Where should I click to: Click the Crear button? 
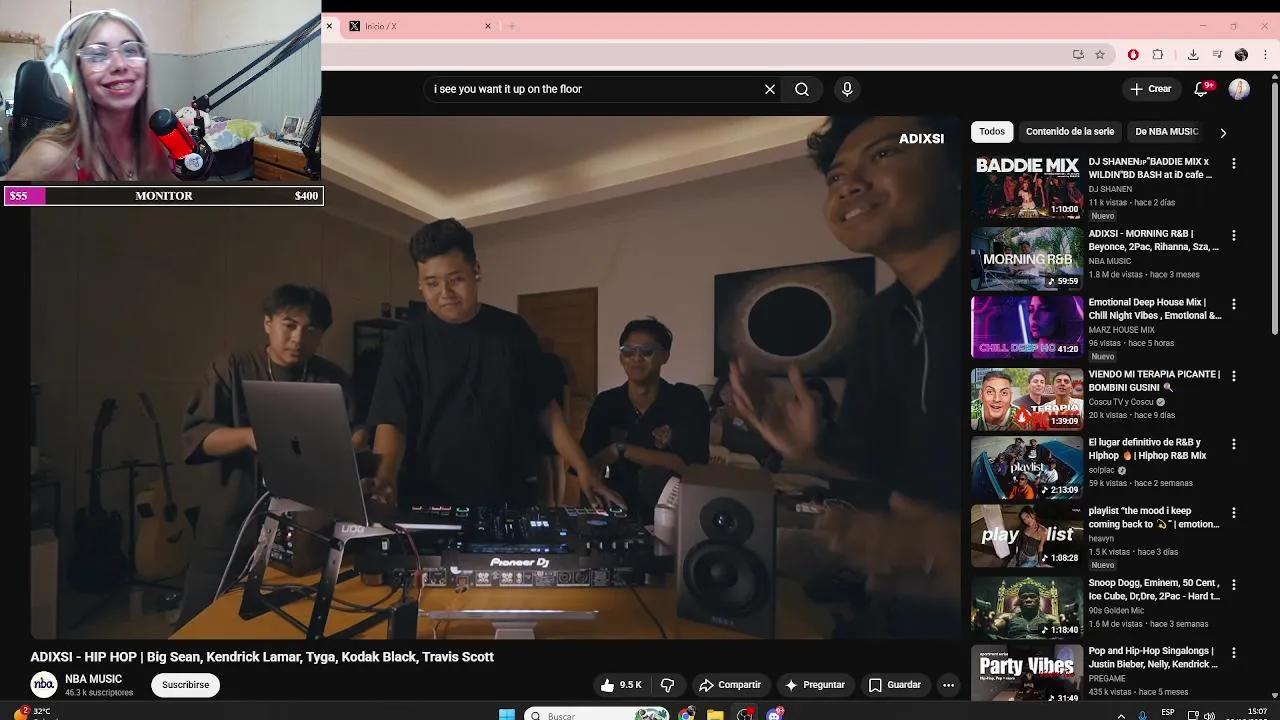pyautogui.click(x=1150, y=89)
